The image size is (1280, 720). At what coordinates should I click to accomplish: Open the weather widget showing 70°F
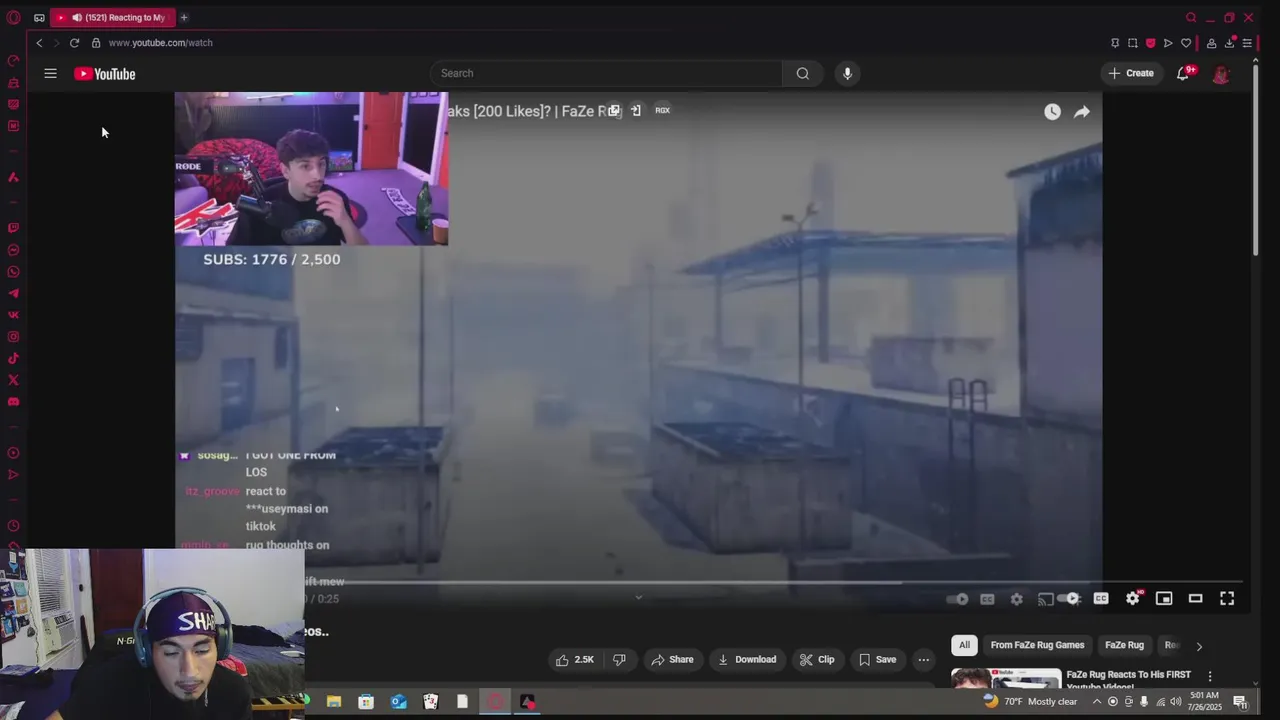(x=1030, y=701)
